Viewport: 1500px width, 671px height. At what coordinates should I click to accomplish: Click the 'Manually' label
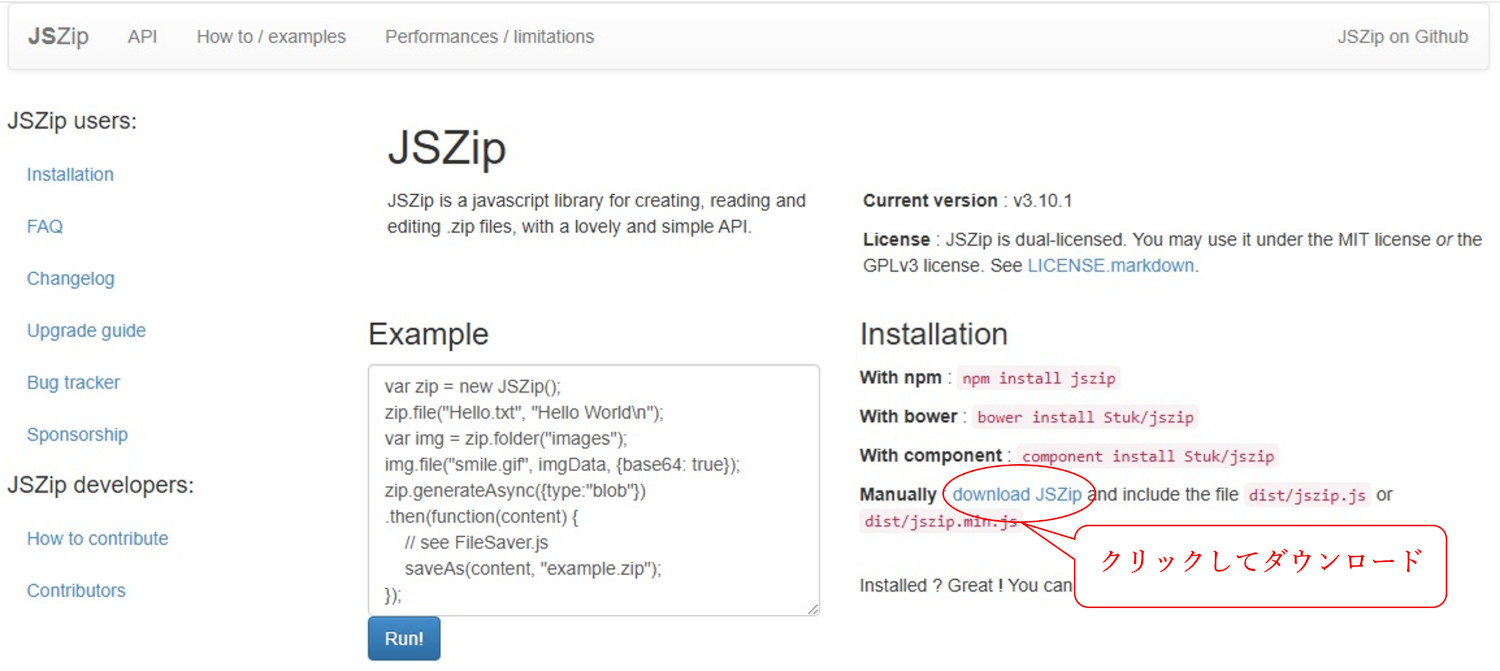click(898, 495)
